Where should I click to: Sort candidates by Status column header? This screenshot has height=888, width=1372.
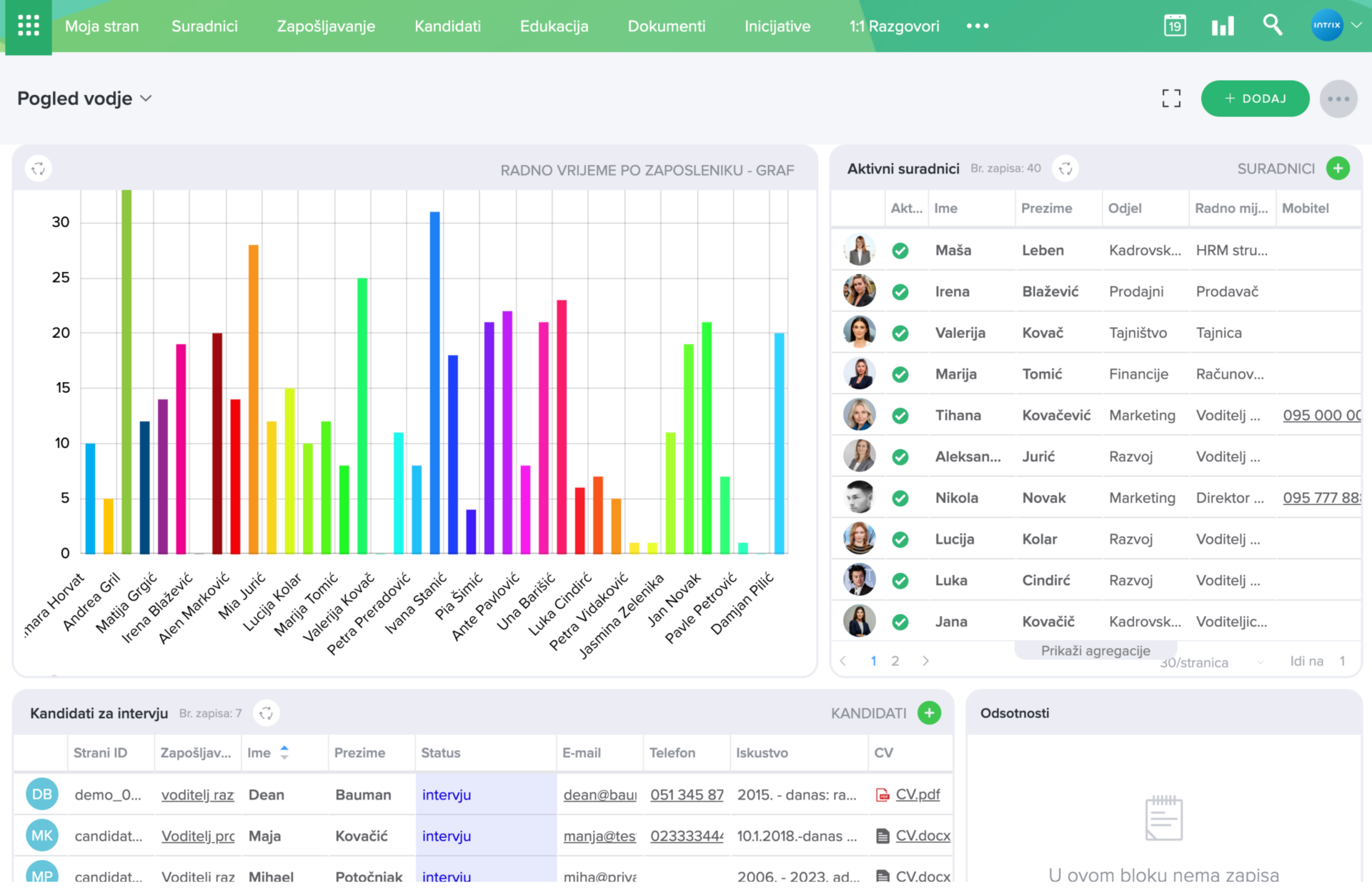tap(440, 753)
